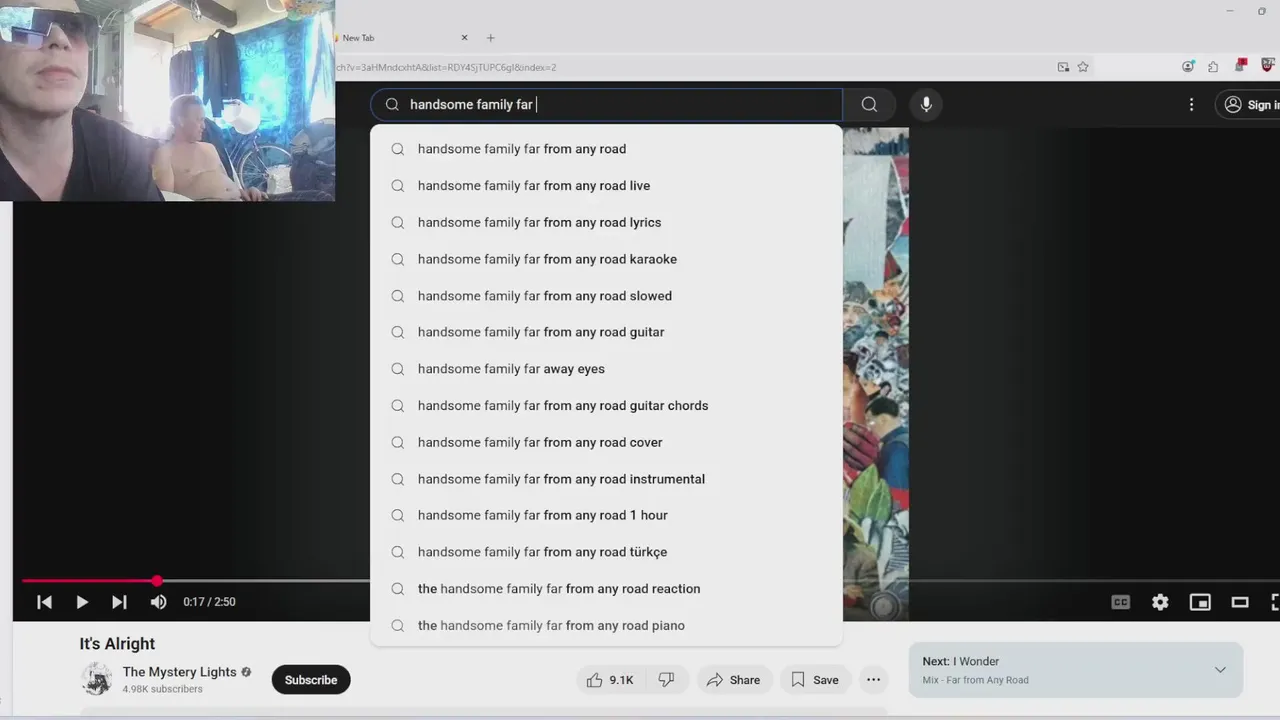
Task: Click the shield extension icon in browser toolbar
Action: 1268,66
